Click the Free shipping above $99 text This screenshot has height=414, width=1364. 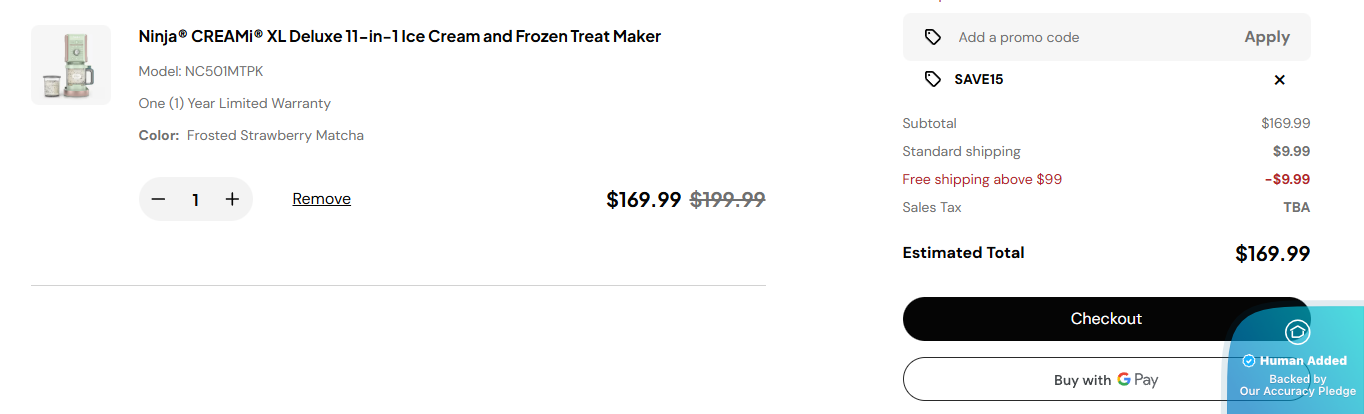tap(981, 180)
